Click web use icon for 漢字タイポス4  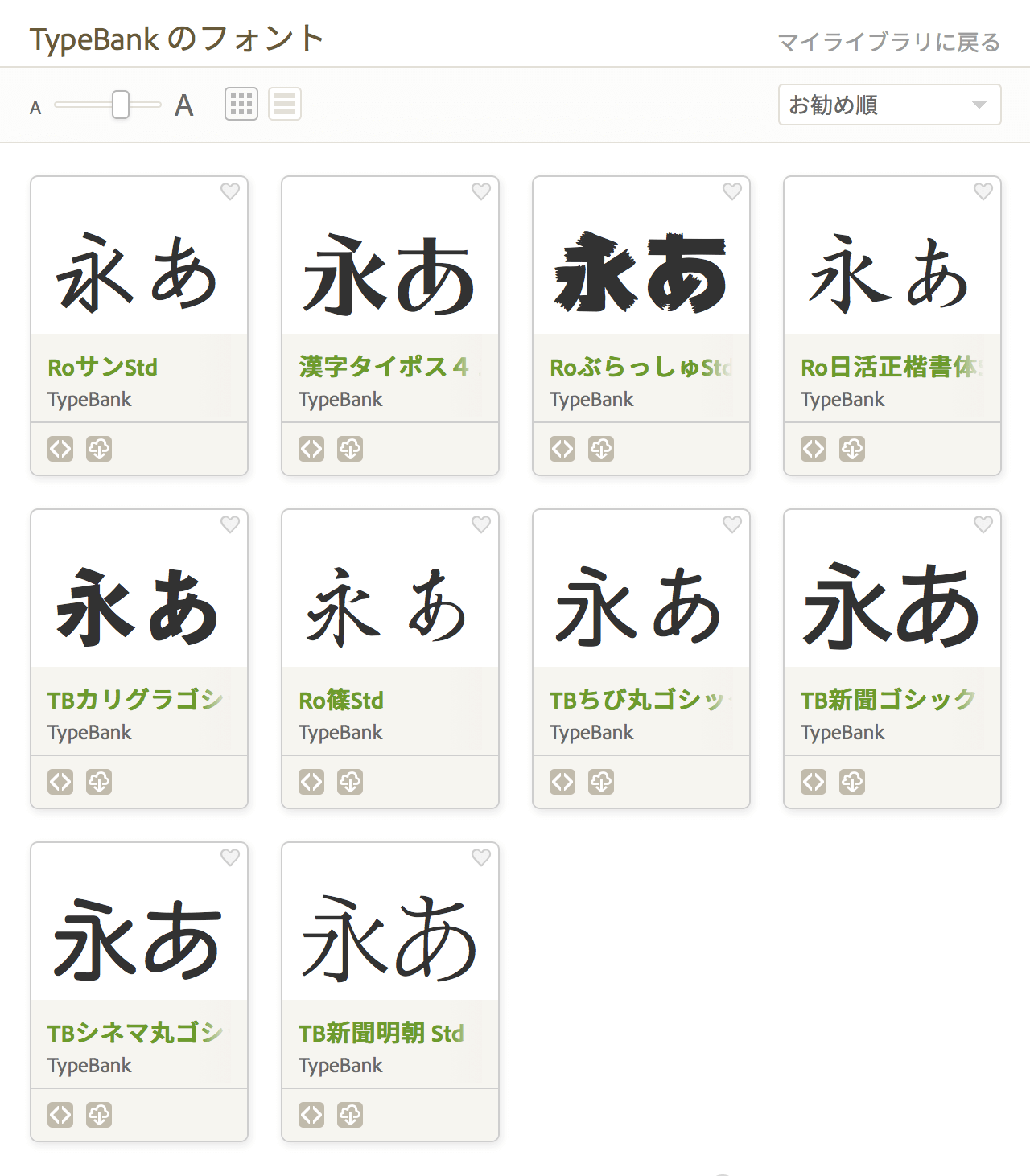pyautogui.click(x=311, y=449)
